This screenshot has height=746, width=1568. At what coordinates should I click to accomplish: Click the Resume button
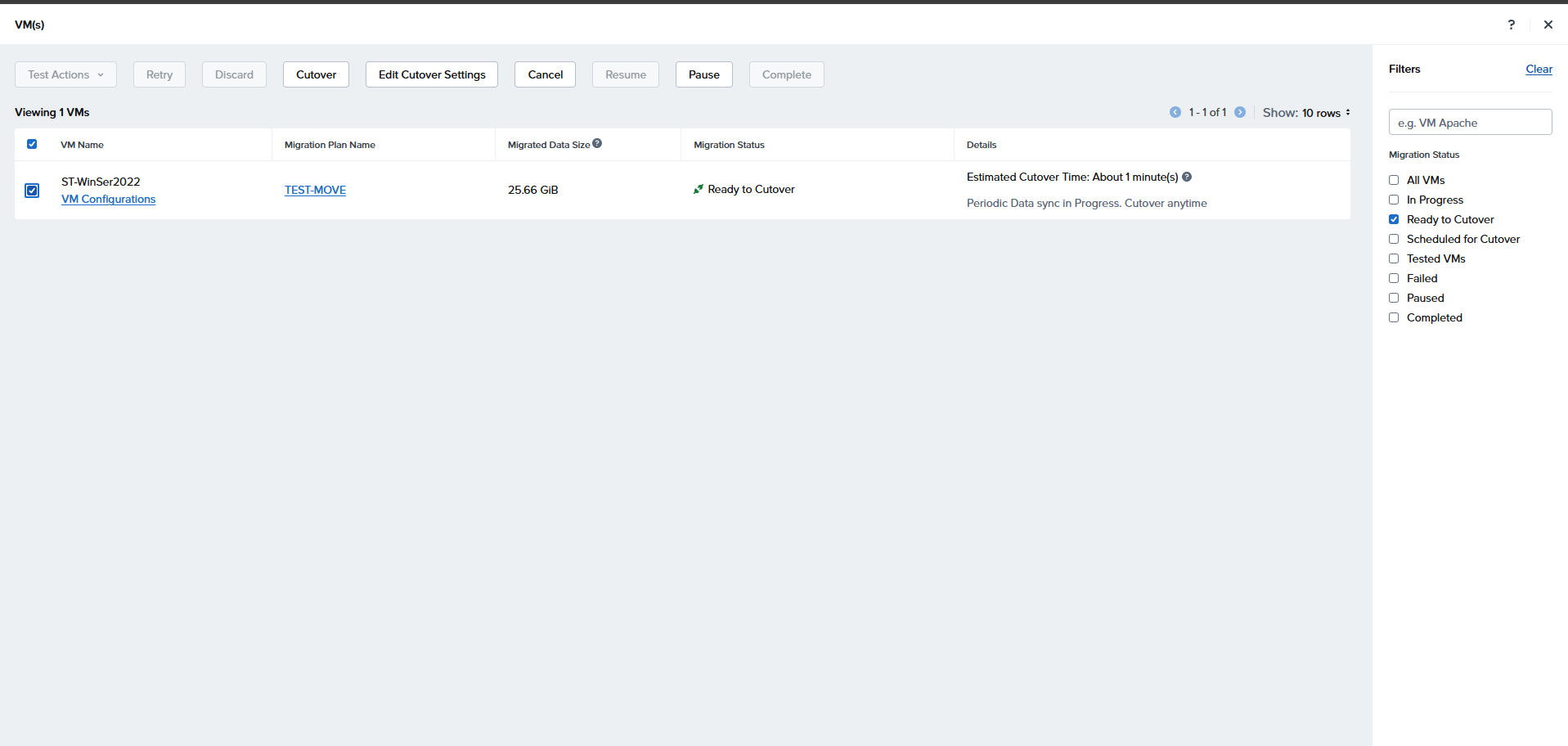pos(626,74)
